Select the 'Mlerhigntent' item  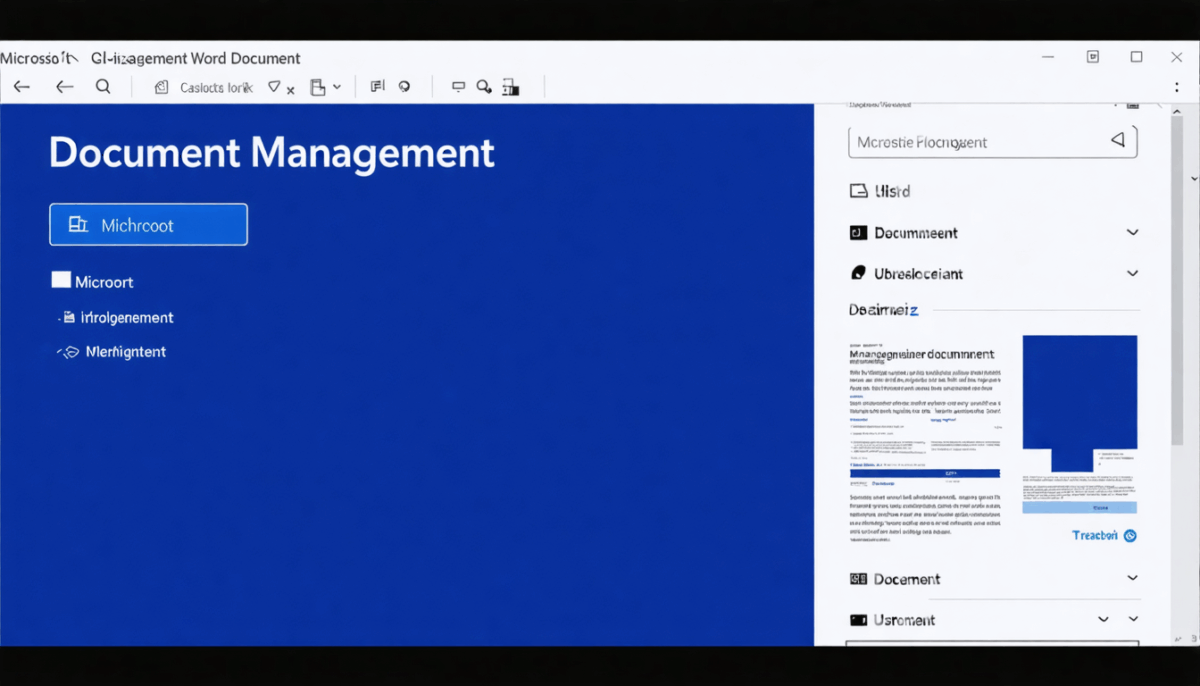126,352
